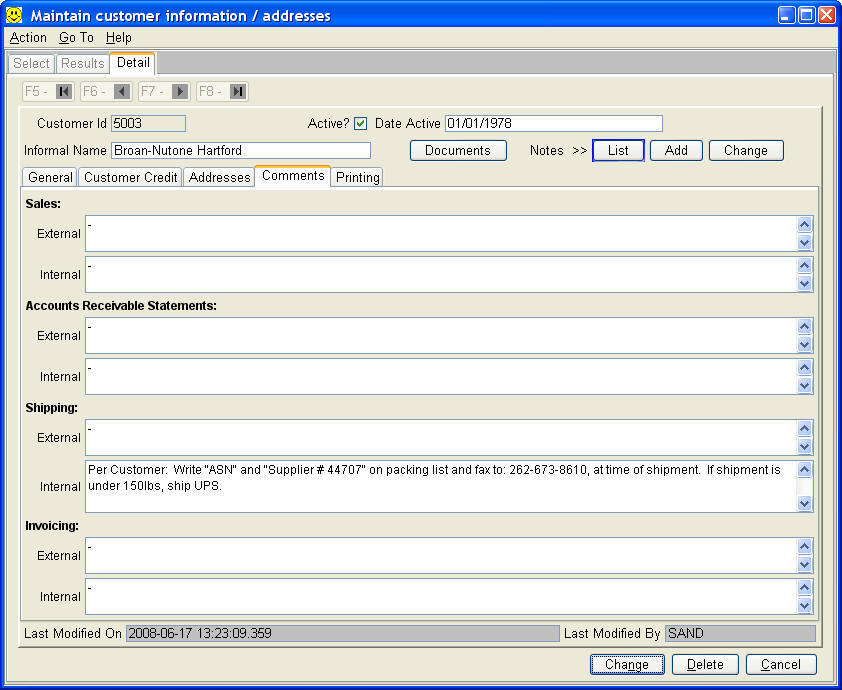Screen dimensions: 842x690
Task: Click into Shipping External text area
Action: click(441, 438)
